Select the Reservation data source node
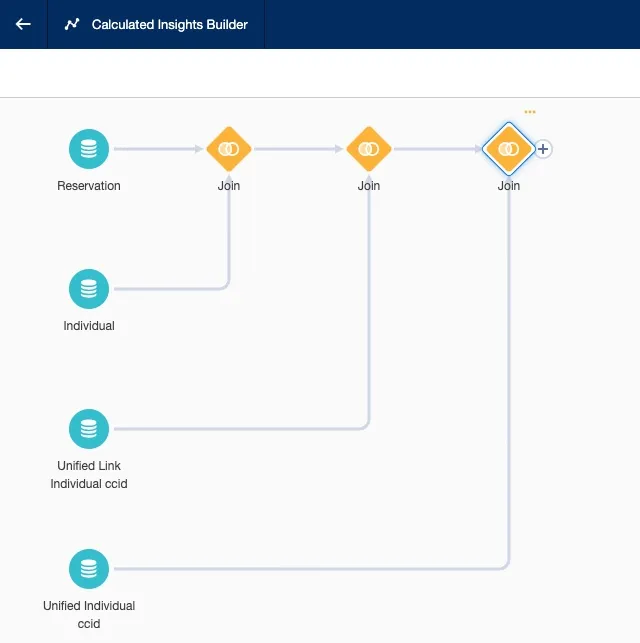The image size is (640, 643). 89,149
